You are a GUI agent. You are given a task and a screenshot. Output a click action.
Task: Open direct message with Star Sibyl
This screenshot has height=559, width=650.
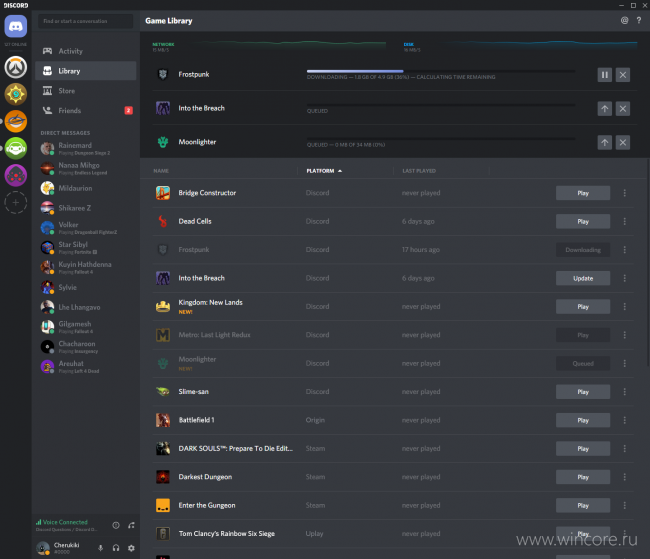(x=86, y=248)
